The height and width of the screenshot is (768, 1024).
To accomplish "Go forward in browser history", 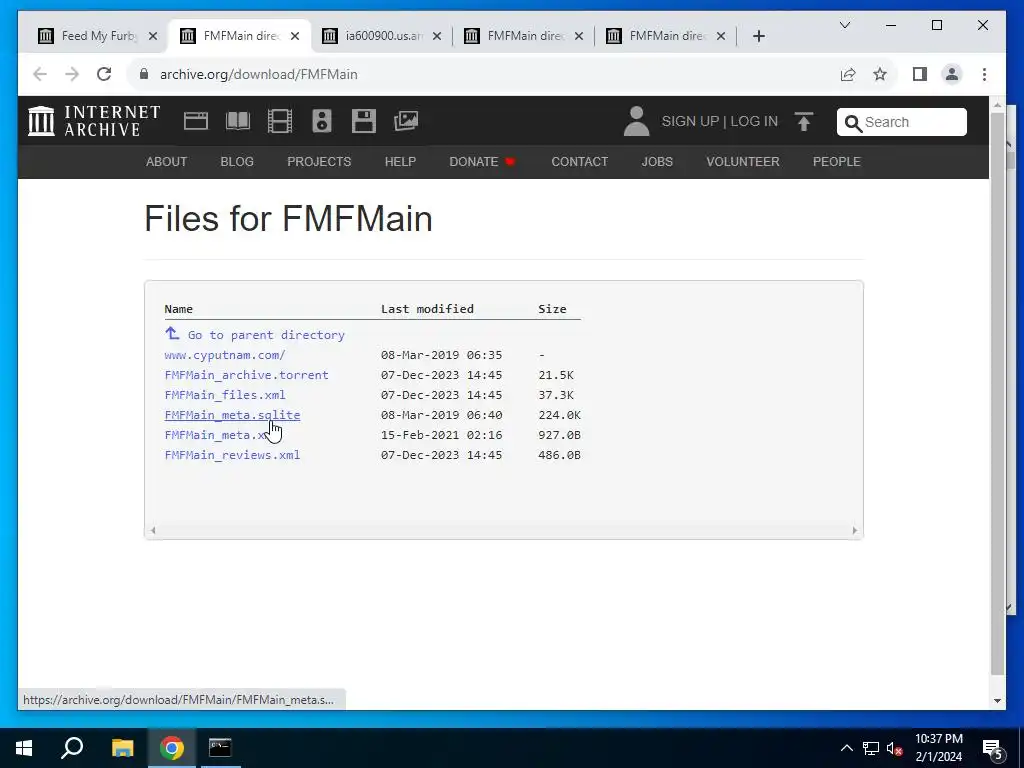I will point(72,74).
